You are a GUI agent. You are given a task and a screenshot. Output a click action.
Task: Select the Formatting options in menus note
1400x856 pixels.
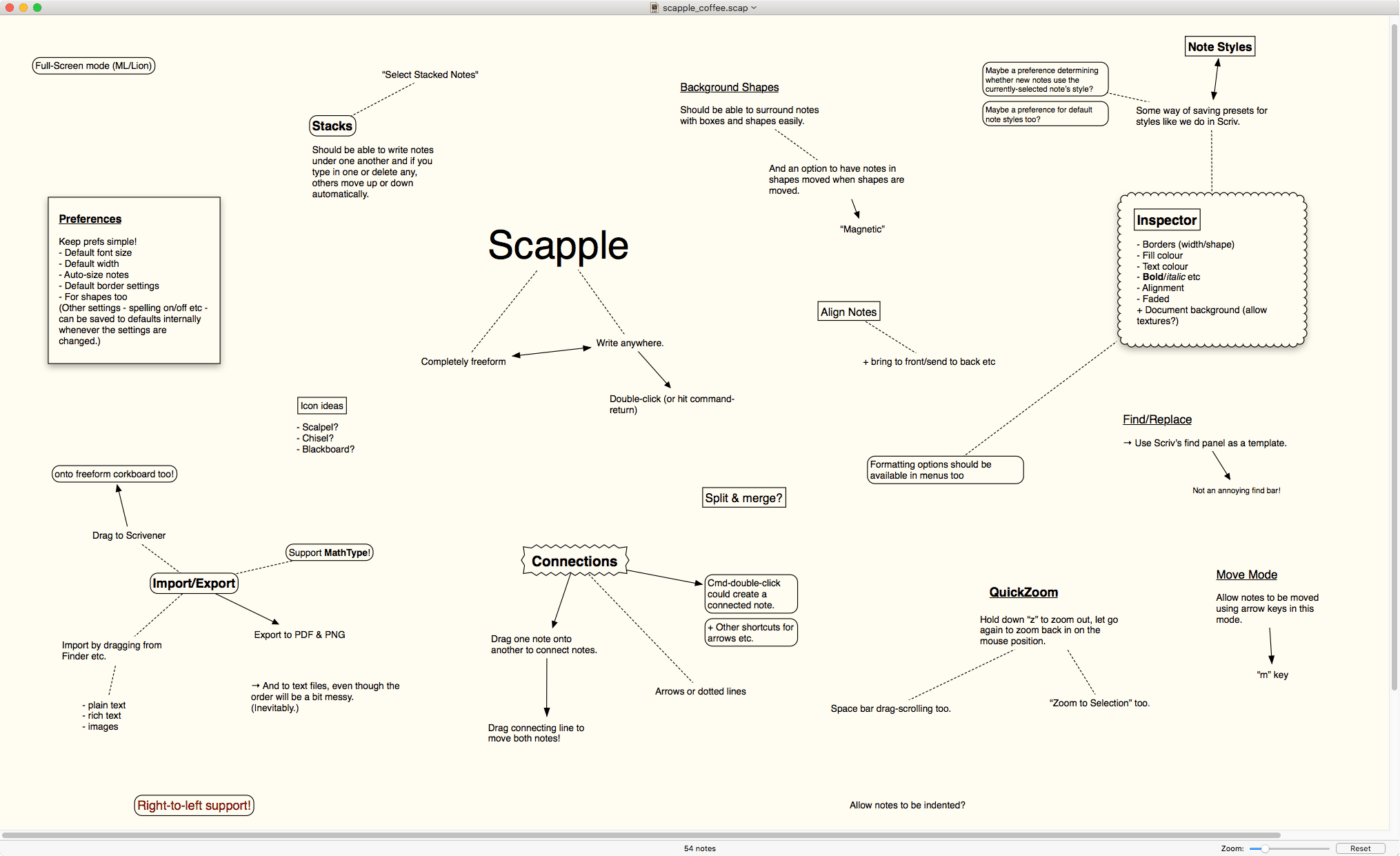[946, 470]
